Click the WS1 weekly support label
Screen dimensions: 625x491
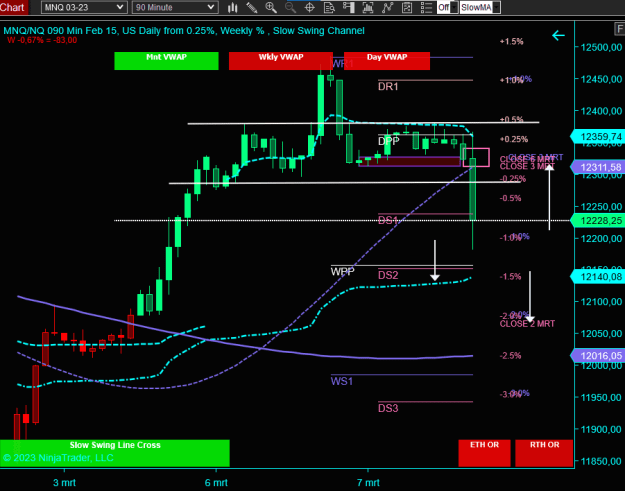342,381
